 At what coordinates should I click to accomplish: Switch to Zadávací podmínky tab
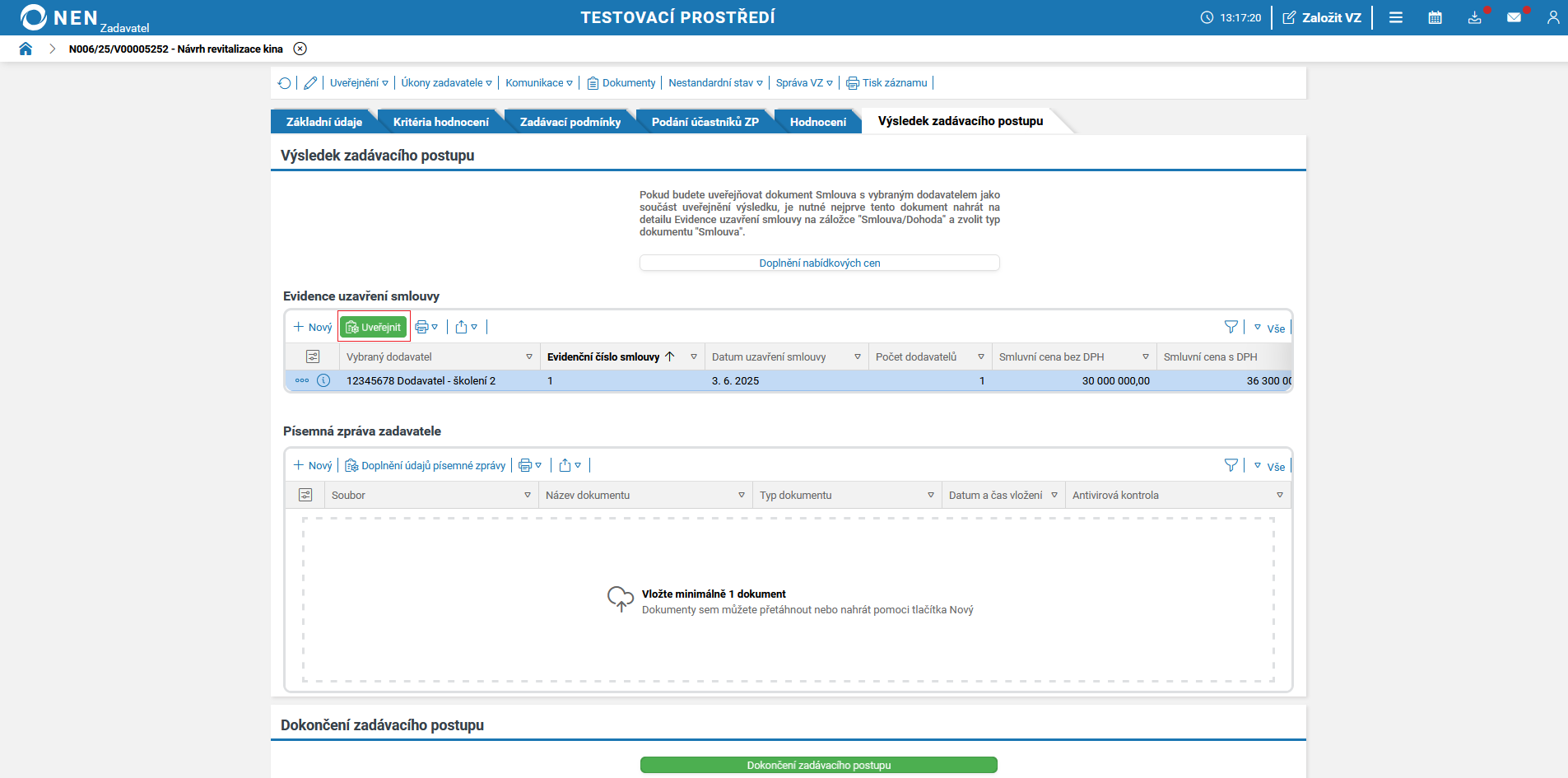point(570,122)
